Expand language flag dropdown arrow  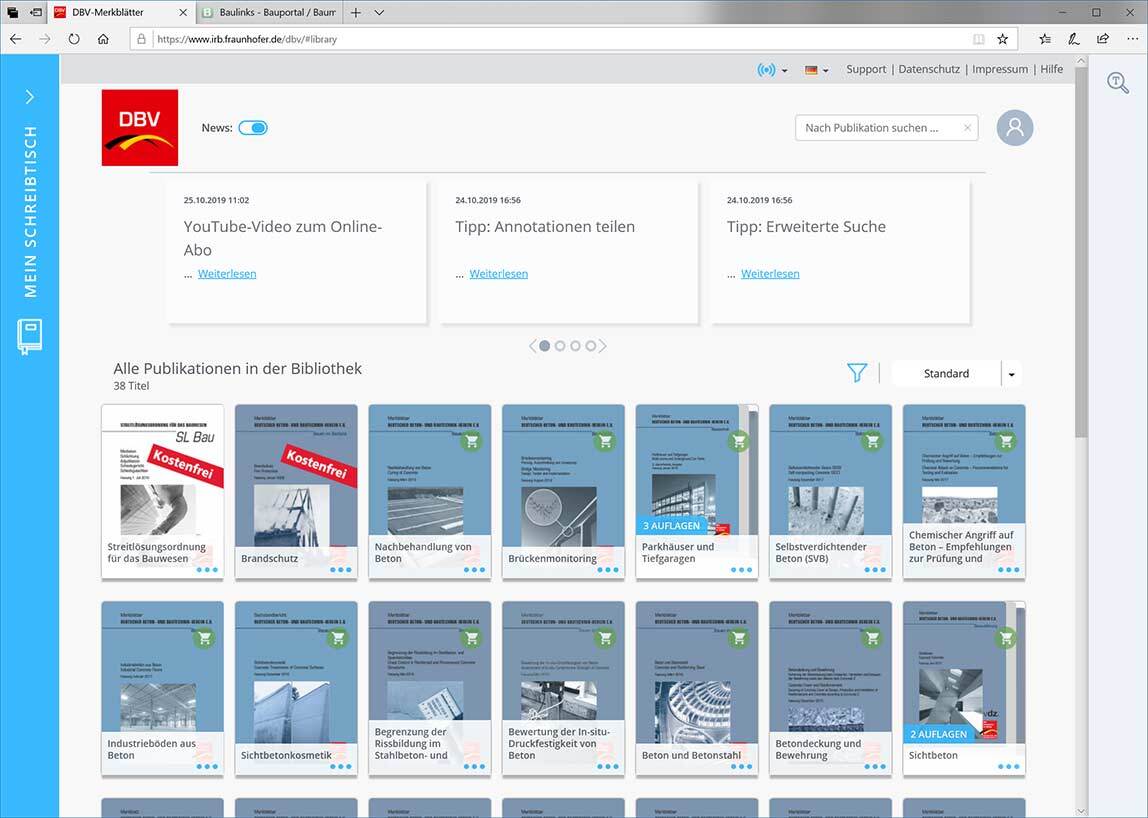tap(825, 70)
